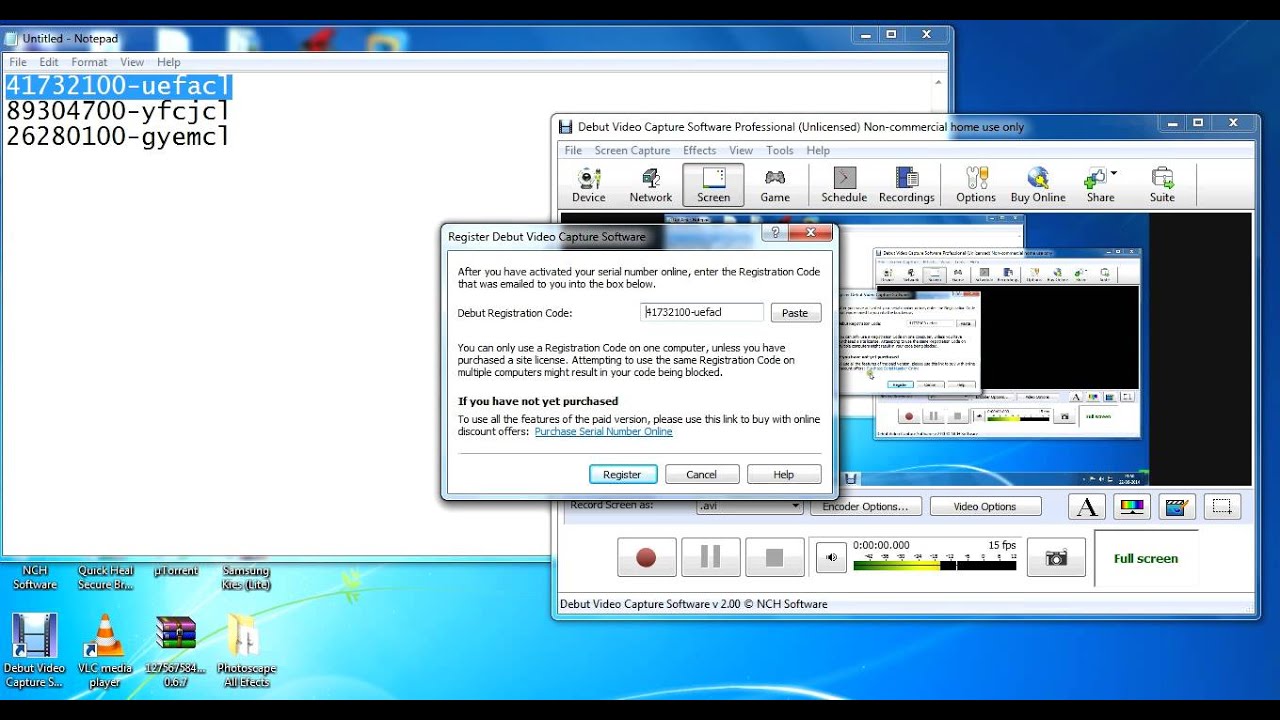Switch to Game capture mode

775,185
